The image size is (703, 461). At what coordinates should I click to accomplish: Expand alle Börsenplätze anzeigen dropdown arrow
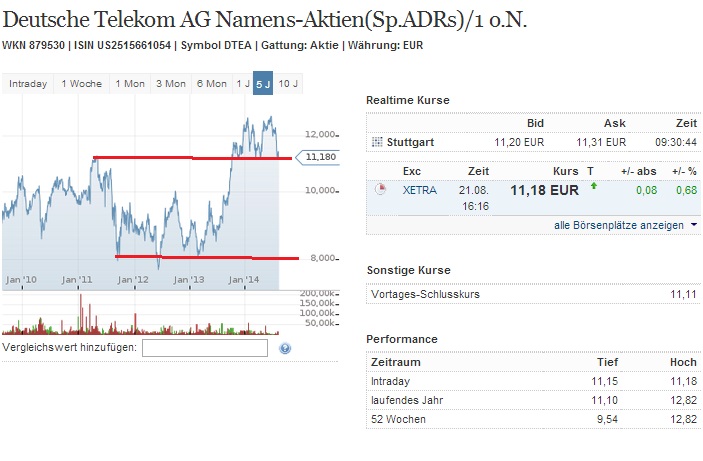click(x=694, y=225)
